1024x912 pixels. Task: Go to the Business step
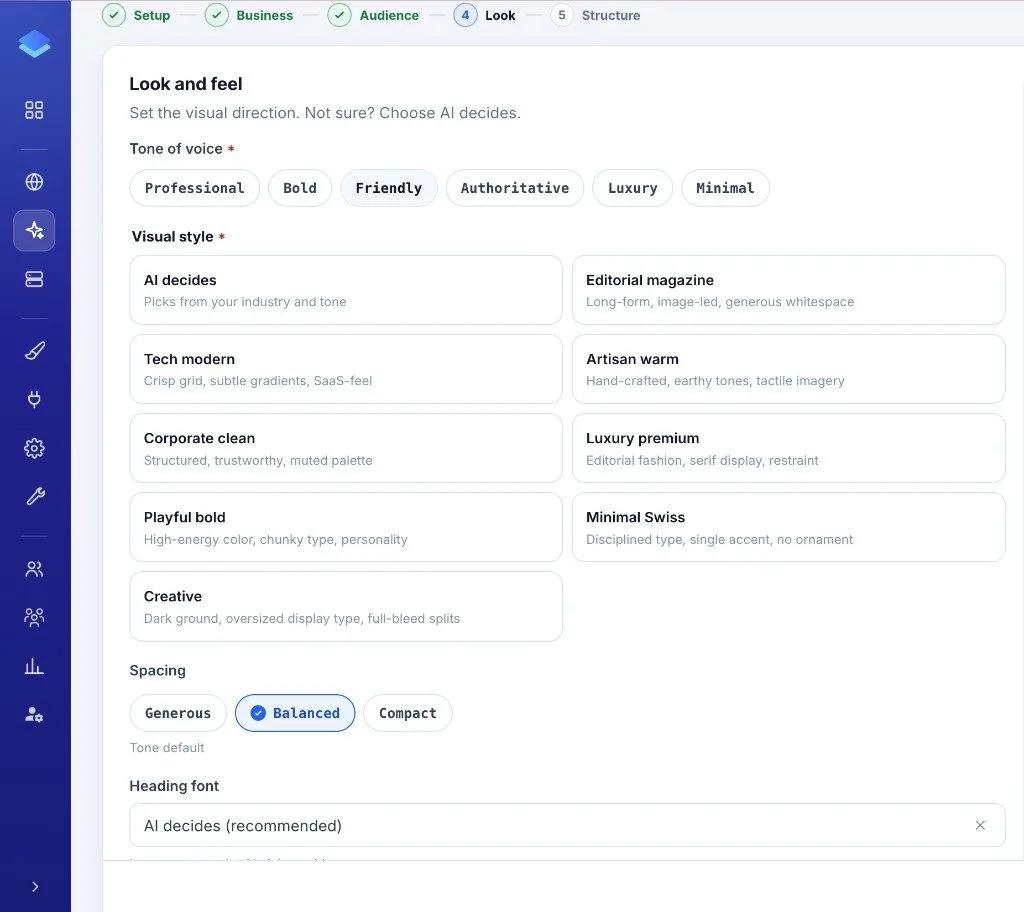(x=249, y=15)
